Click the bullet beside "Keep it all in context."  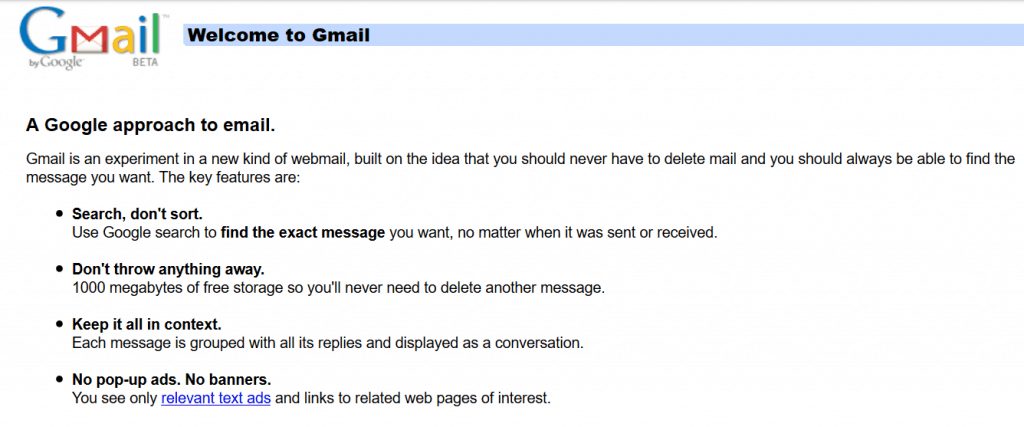tap(59, 325)
